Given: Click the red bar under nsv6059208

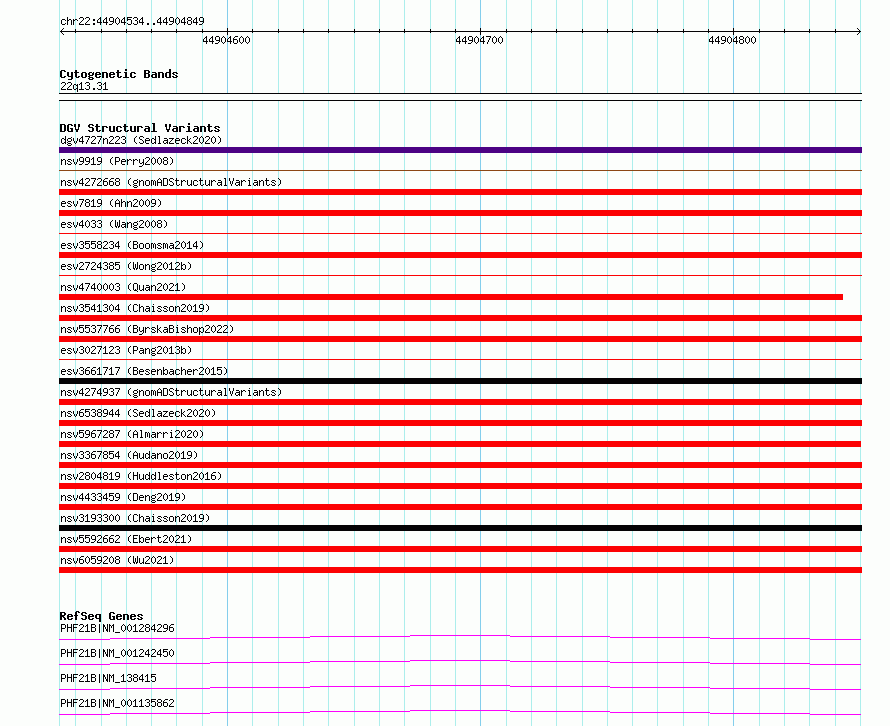Looking at the screenshot, I should point(460,570).
